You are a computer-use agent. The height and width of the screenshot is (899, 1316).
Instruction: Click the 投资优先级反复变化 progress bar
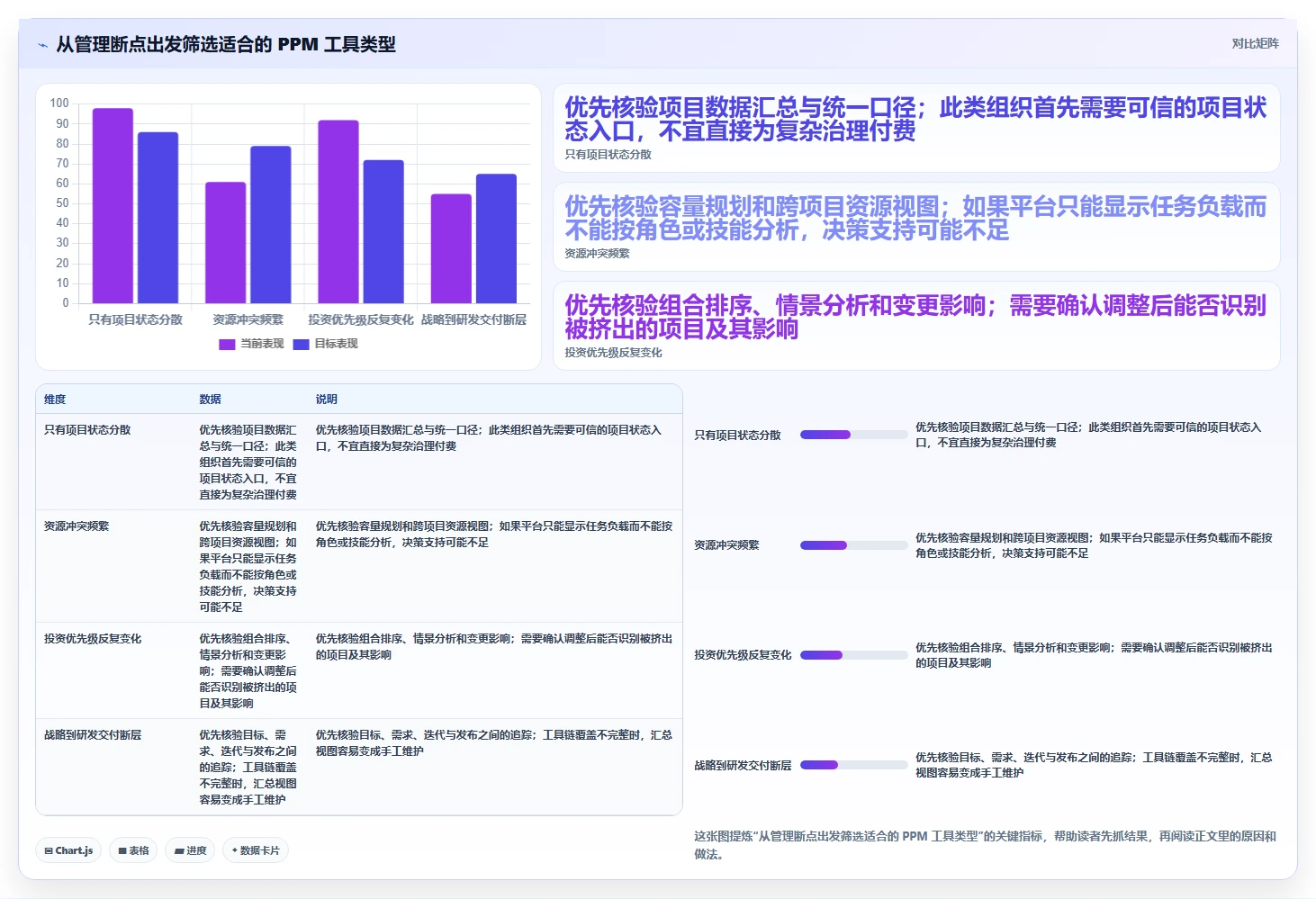[x=853, y=655]
